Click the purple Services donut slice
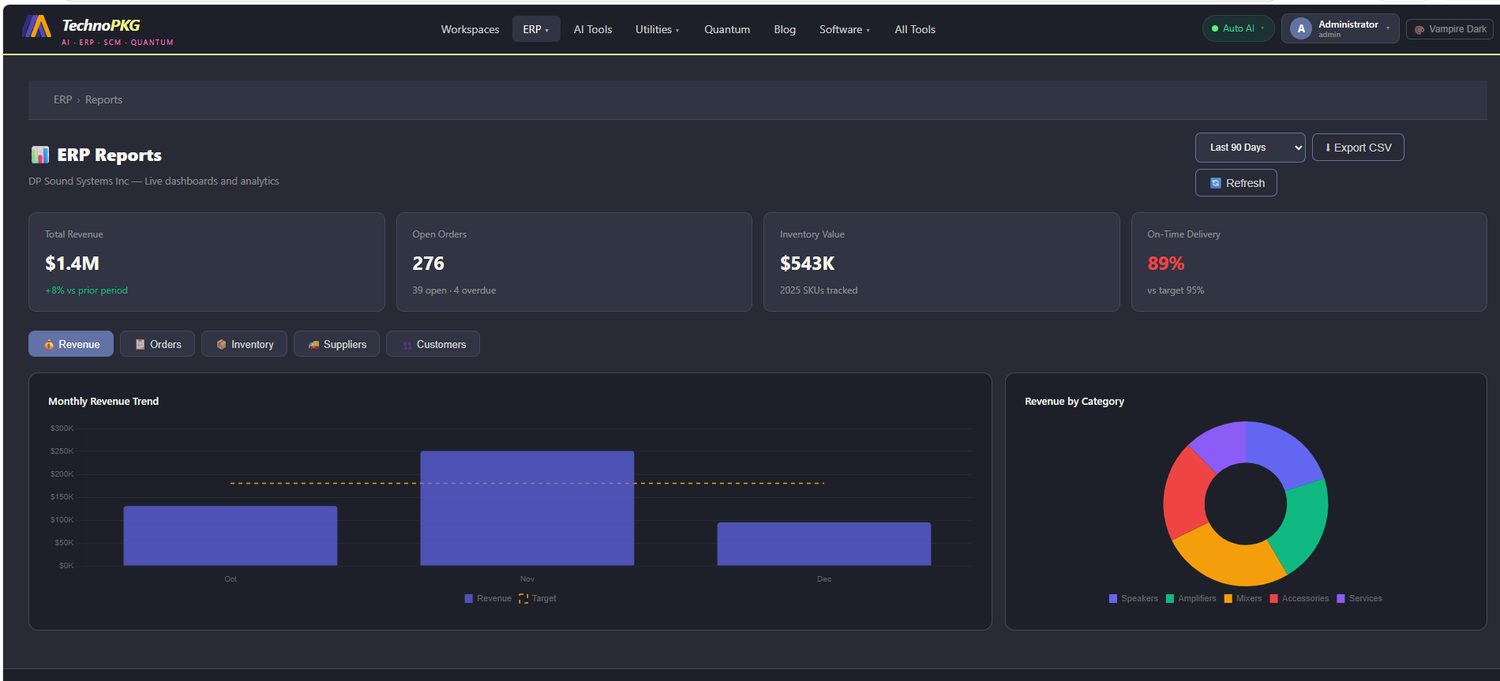 point(1223,443)
